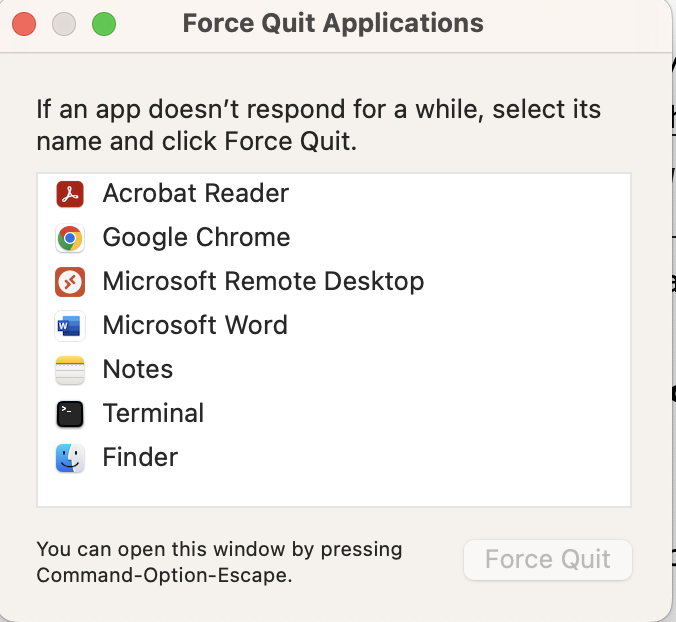Click the Finder face icon

click(70, 458)
